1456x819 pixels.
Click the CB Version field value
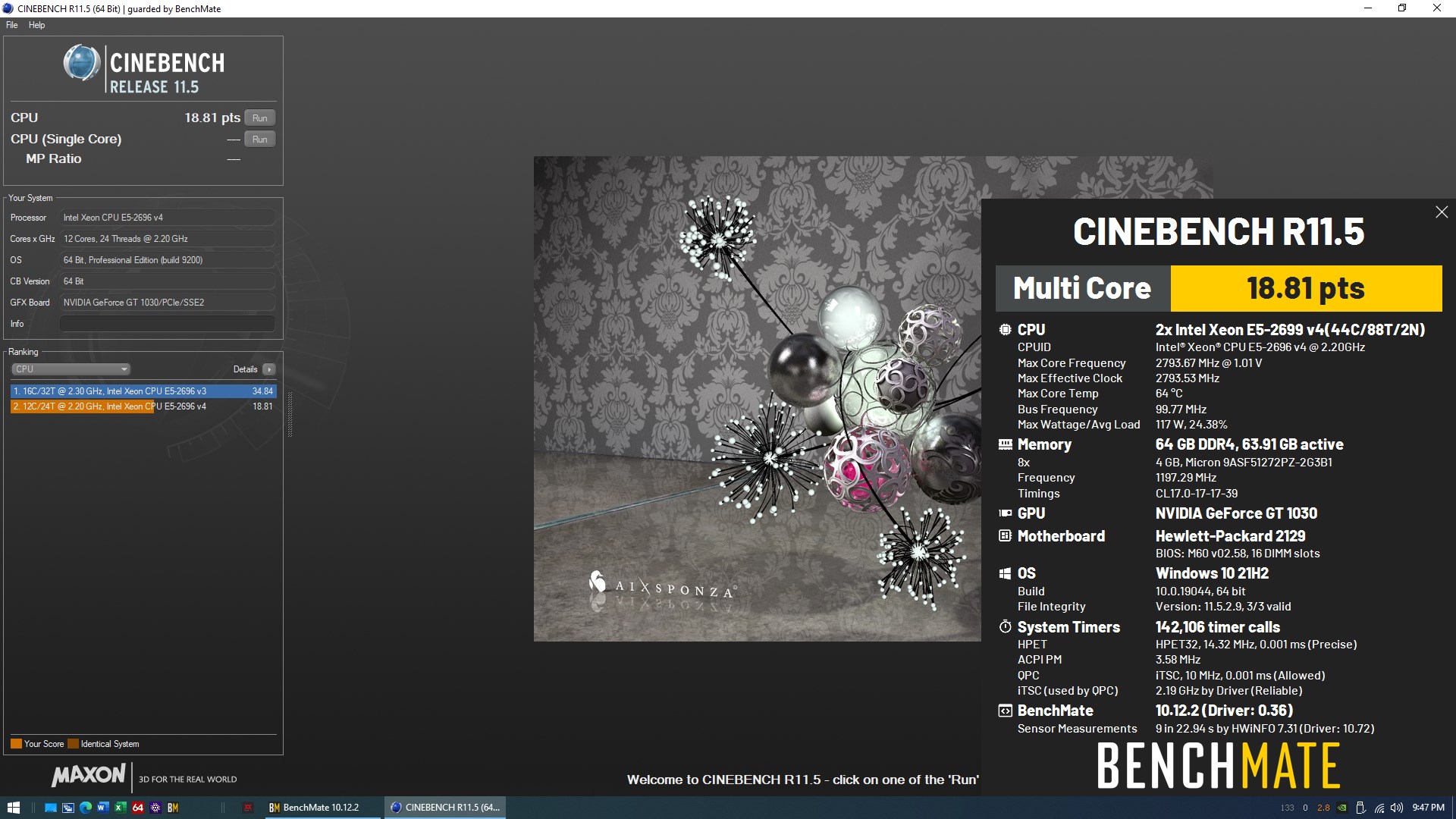[168, 281]
